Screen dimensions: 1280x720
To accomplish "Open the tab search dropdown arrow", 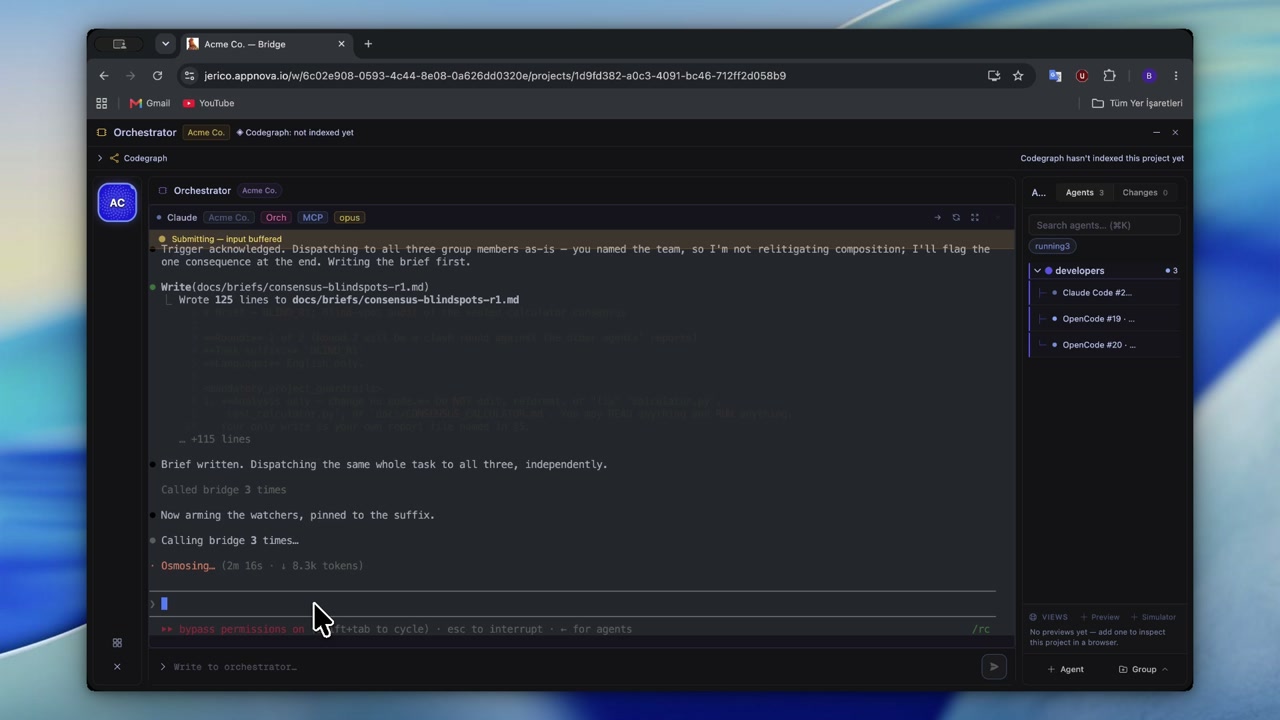I will [165, 44].
